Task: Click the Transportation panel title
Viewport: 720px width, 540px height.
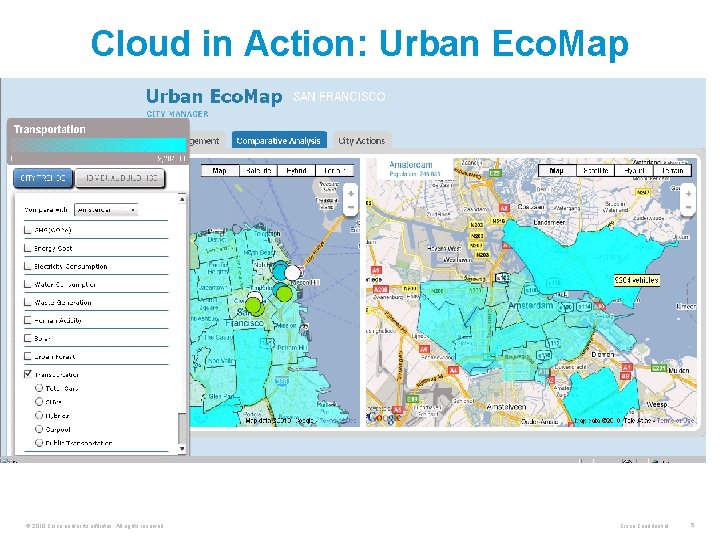Action: click(50, 129)
